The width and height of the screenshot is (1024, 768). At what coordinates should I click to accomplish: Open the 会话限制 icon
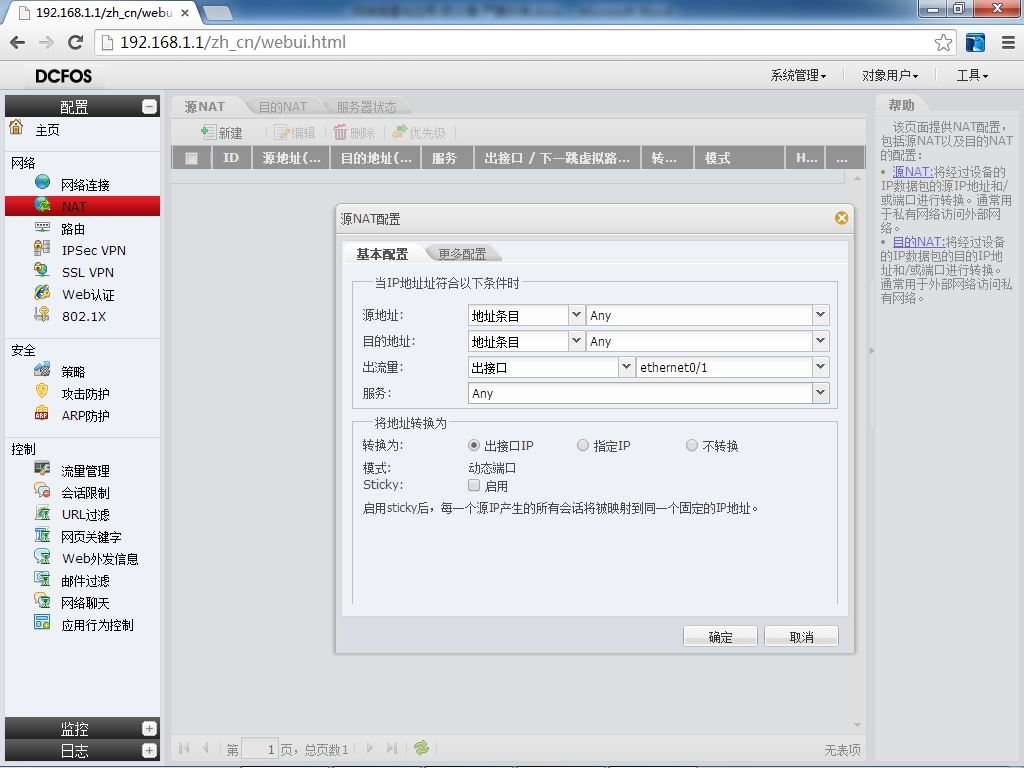[42, 491]
